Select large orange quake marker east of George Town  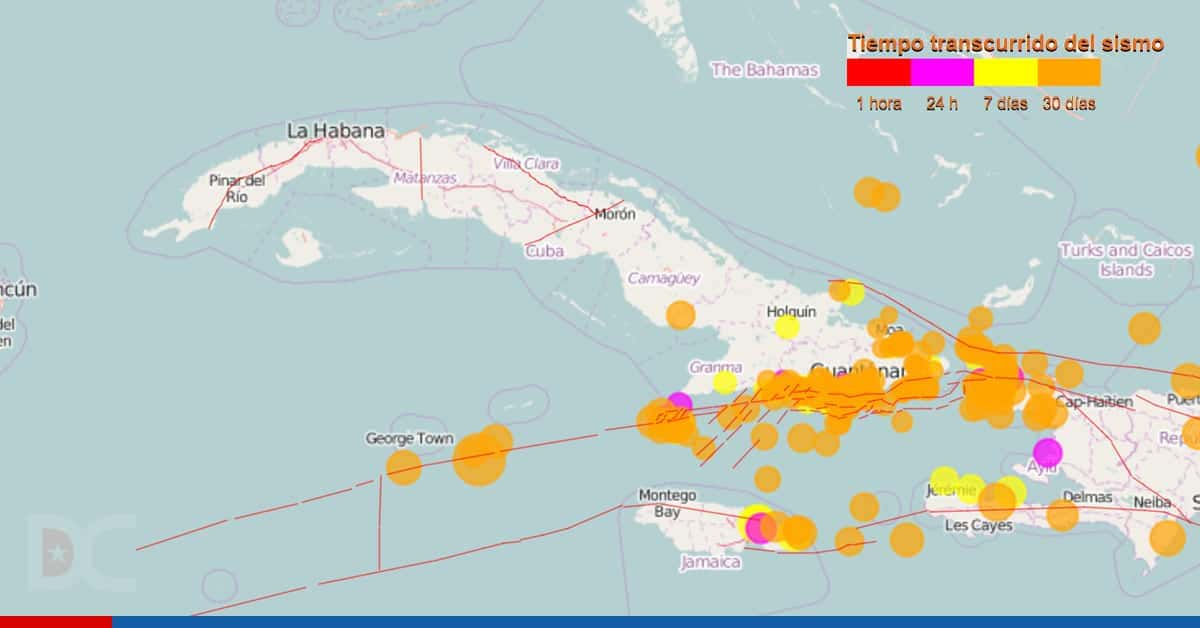click(x=479, y=459)
